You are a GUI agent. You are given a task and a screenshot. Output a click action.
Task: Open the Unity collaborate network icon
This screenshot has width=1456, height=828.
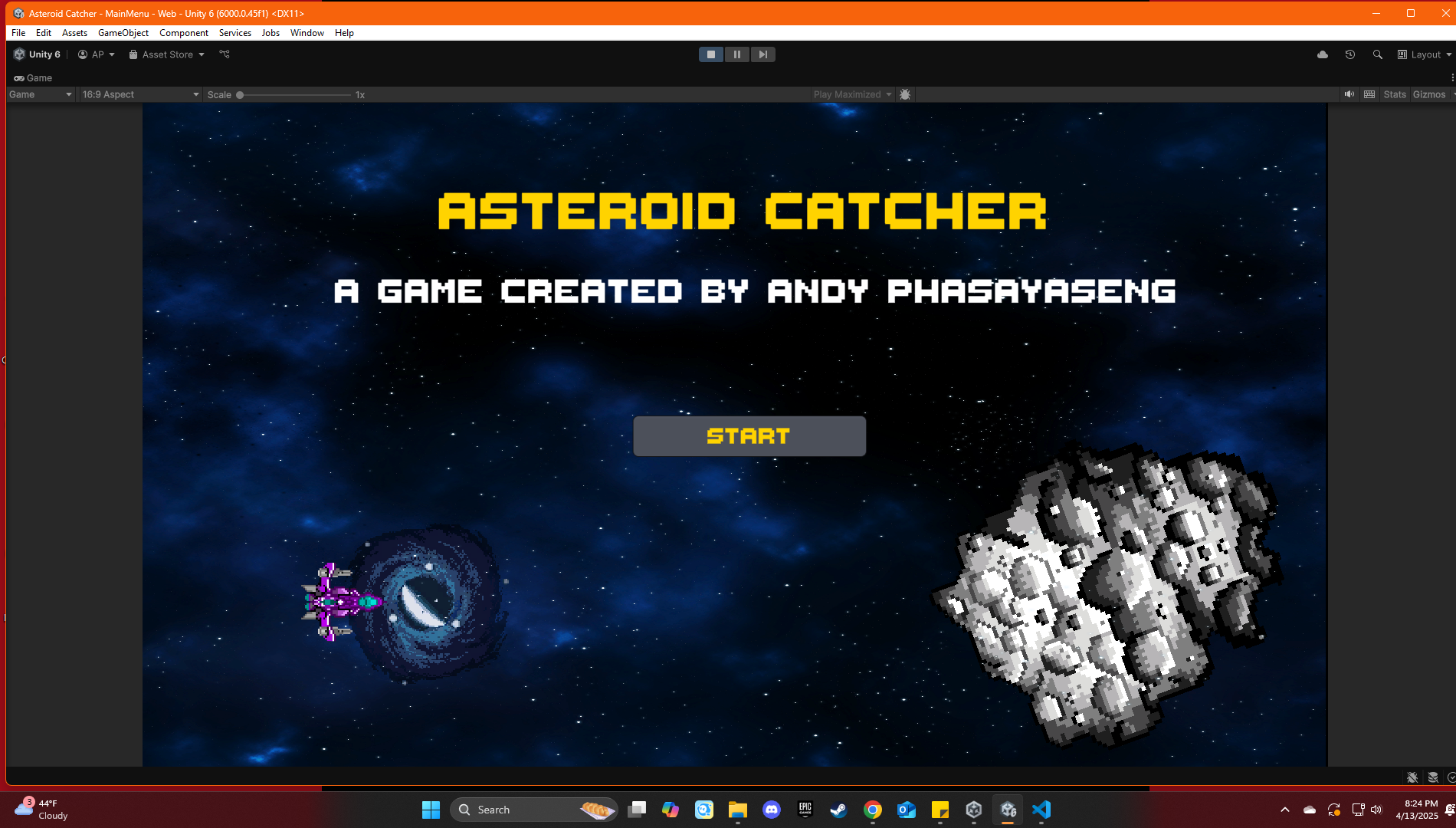225,54
